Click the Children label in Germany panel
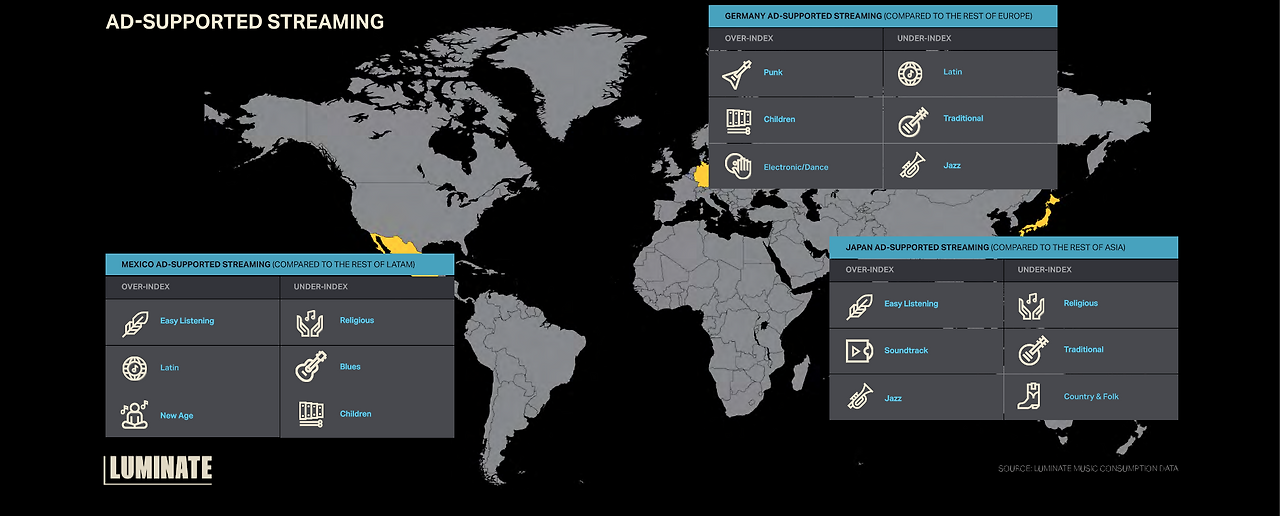 [779, 120]
